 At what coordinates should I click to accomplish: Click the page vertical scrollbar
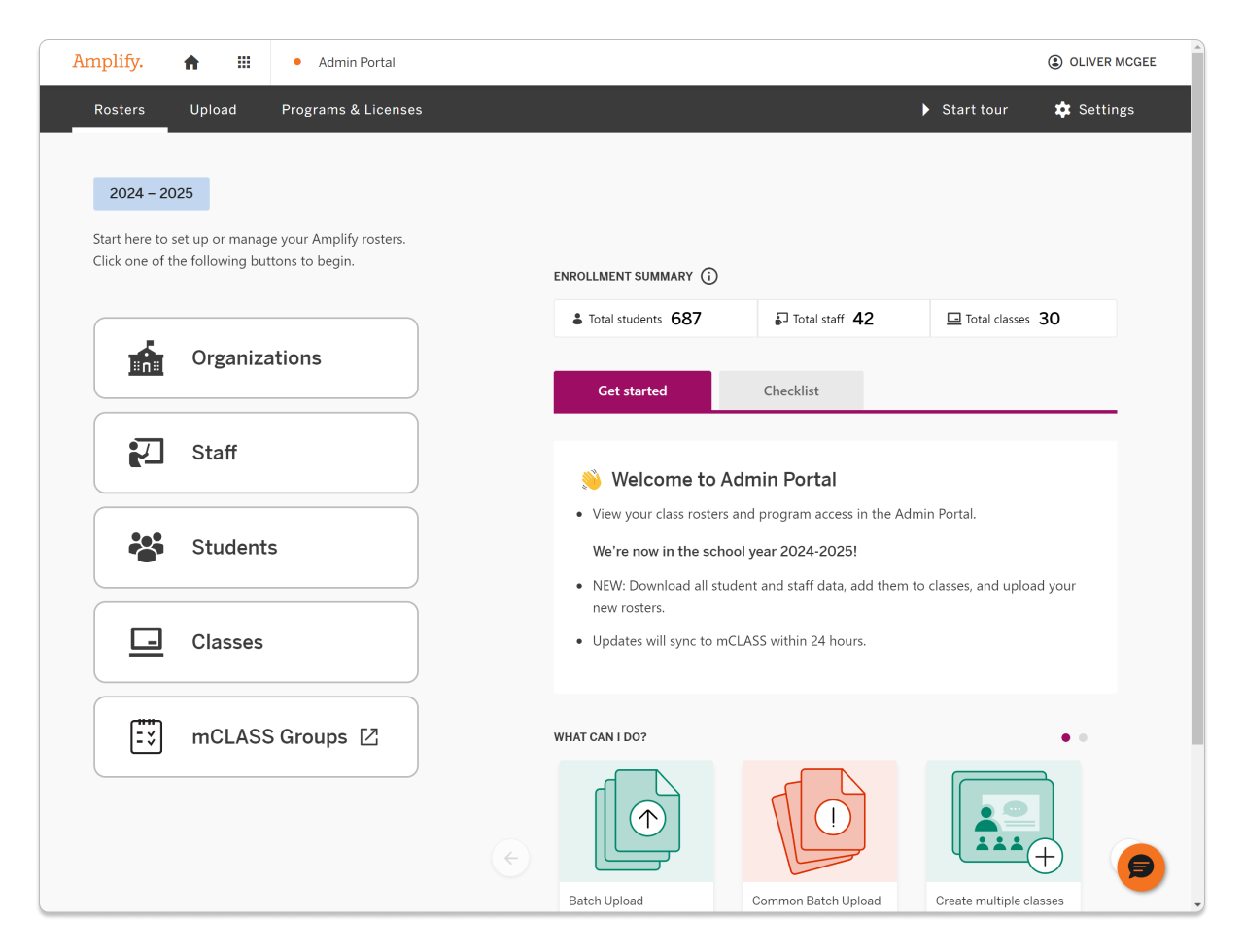coord(1197,389)
